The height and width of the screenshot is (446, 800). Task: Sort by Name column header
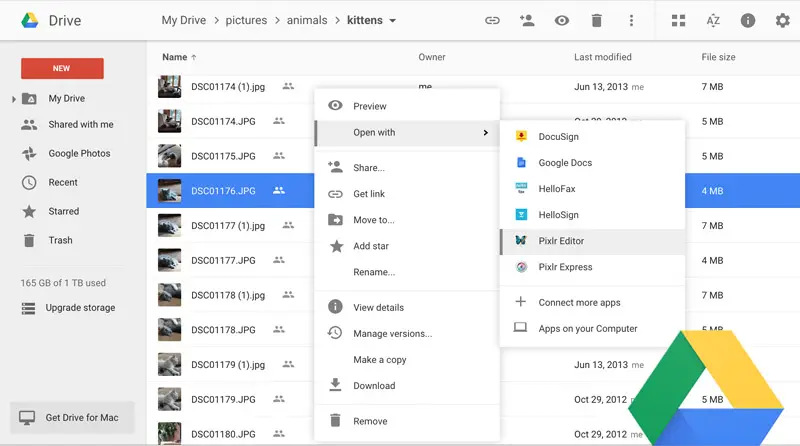click(174, 57)
